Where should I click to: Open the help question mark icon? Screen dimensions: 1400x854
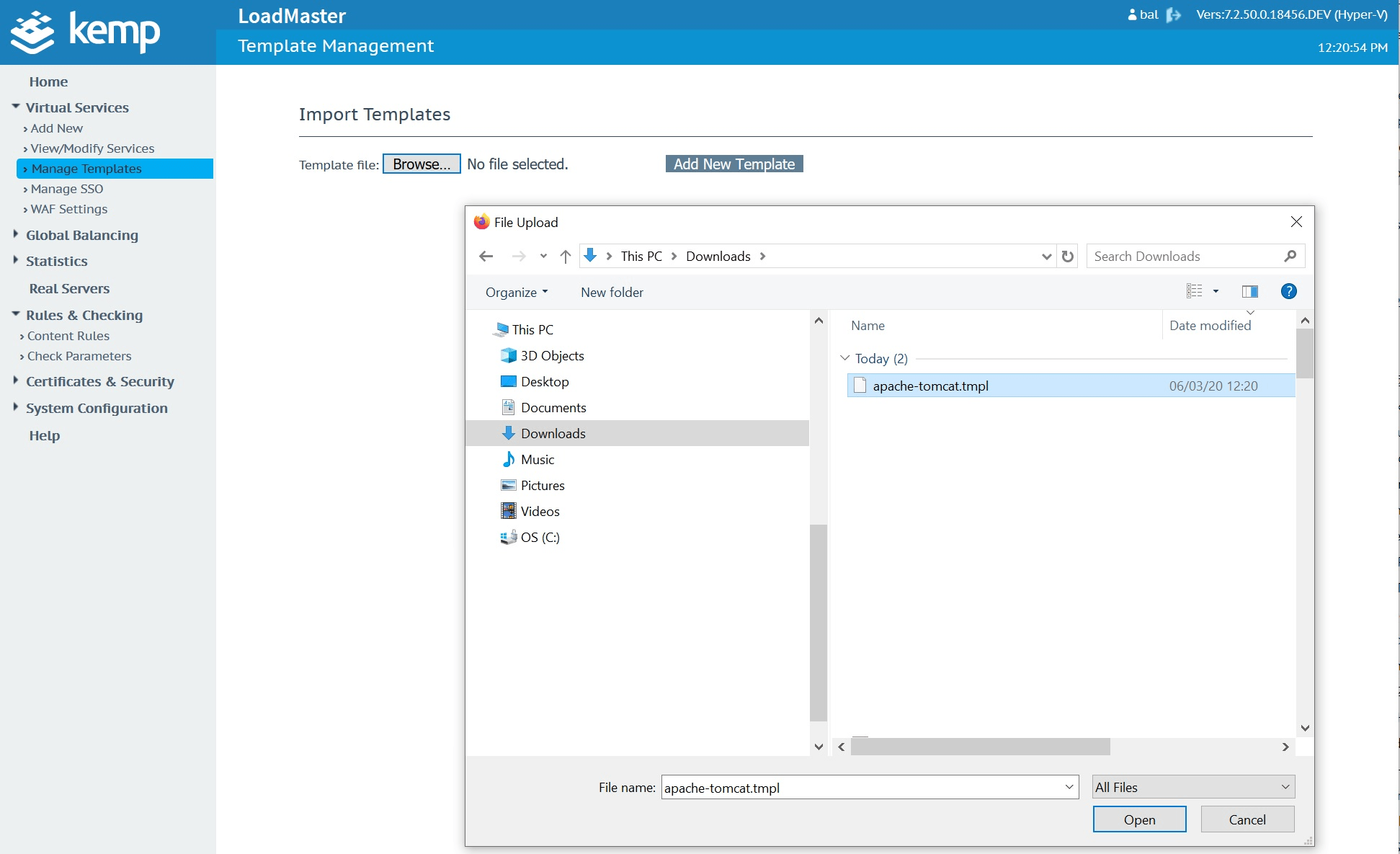(x=1288, y=291)
